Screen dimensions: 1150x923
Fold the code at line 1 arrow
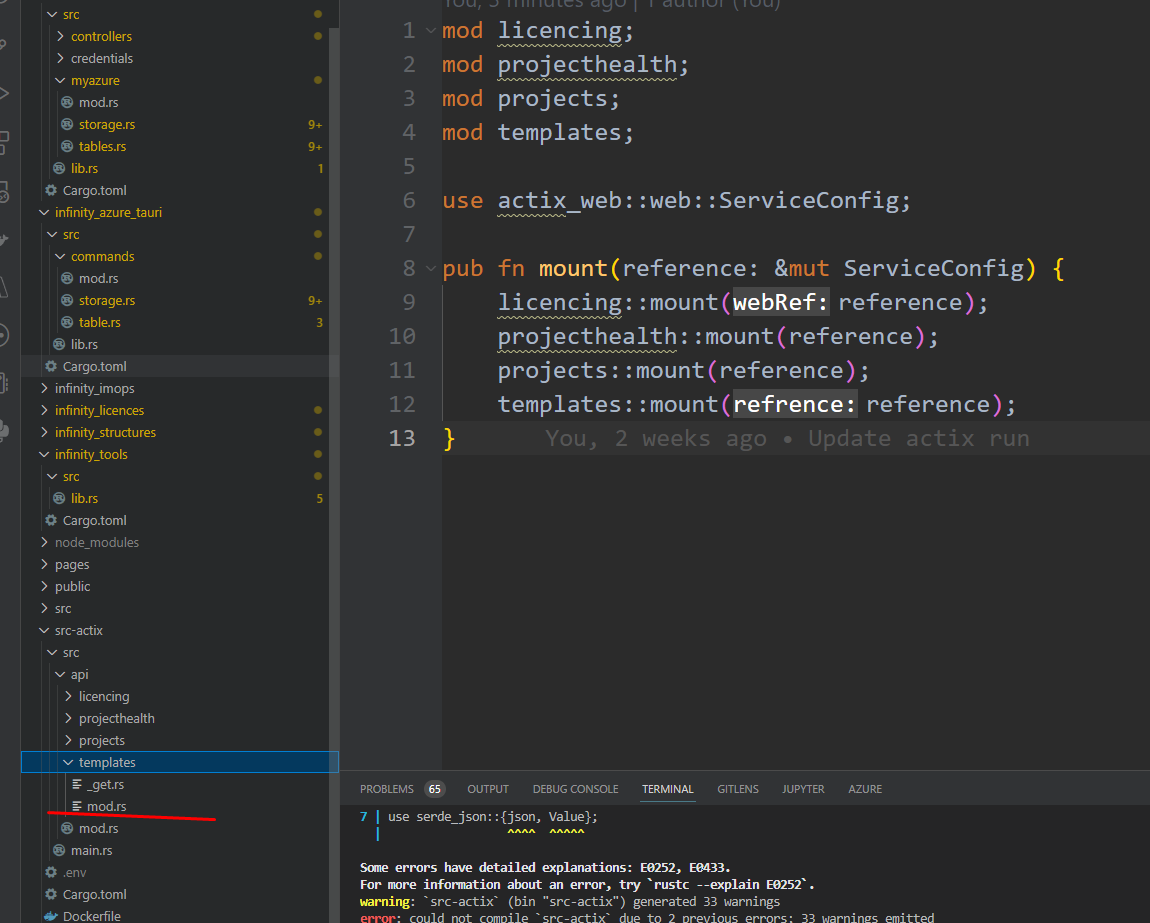pos(431,31)
